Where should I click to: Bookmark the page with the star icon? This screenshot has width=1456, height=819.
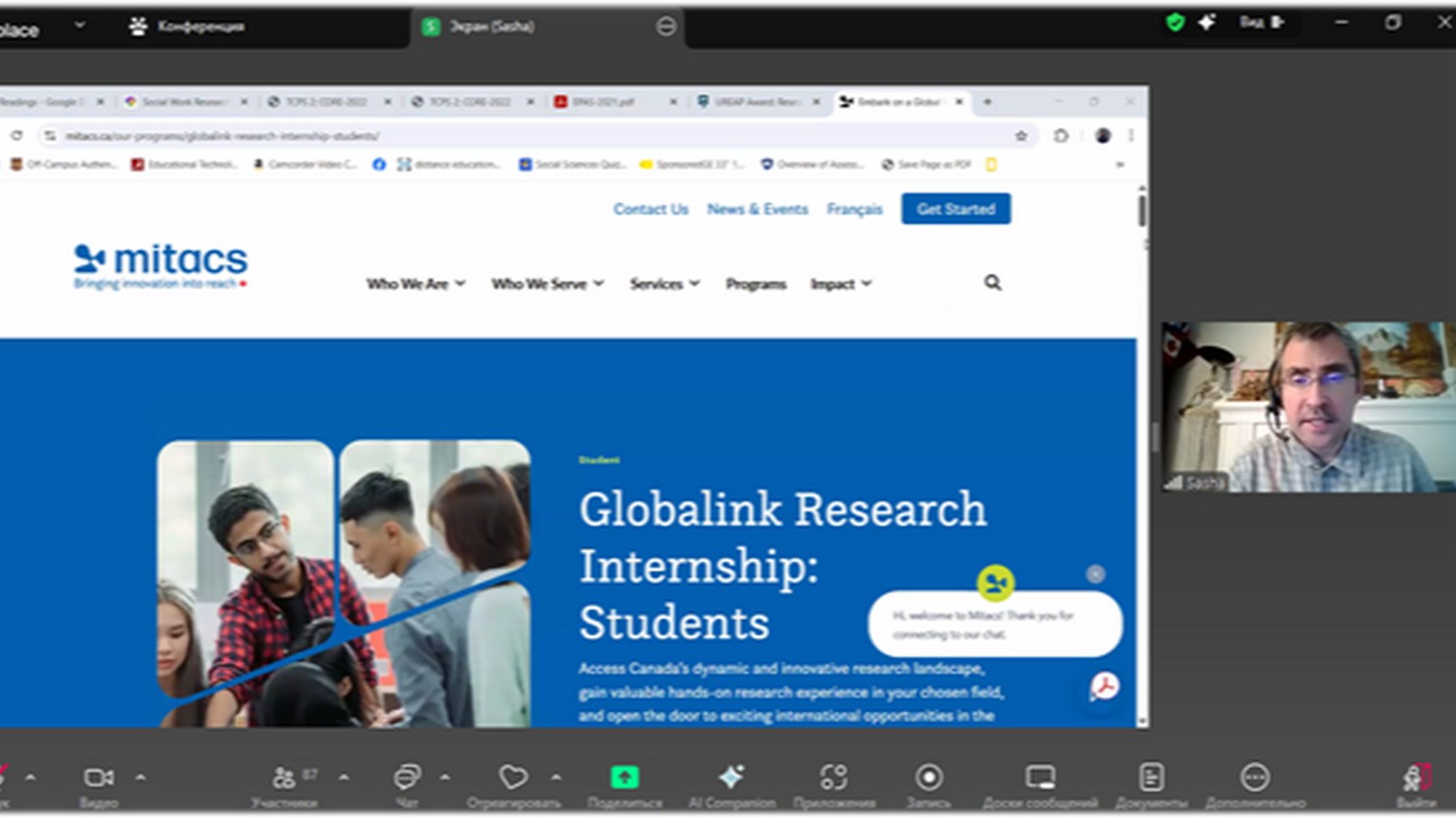(x=1021, y=136)
